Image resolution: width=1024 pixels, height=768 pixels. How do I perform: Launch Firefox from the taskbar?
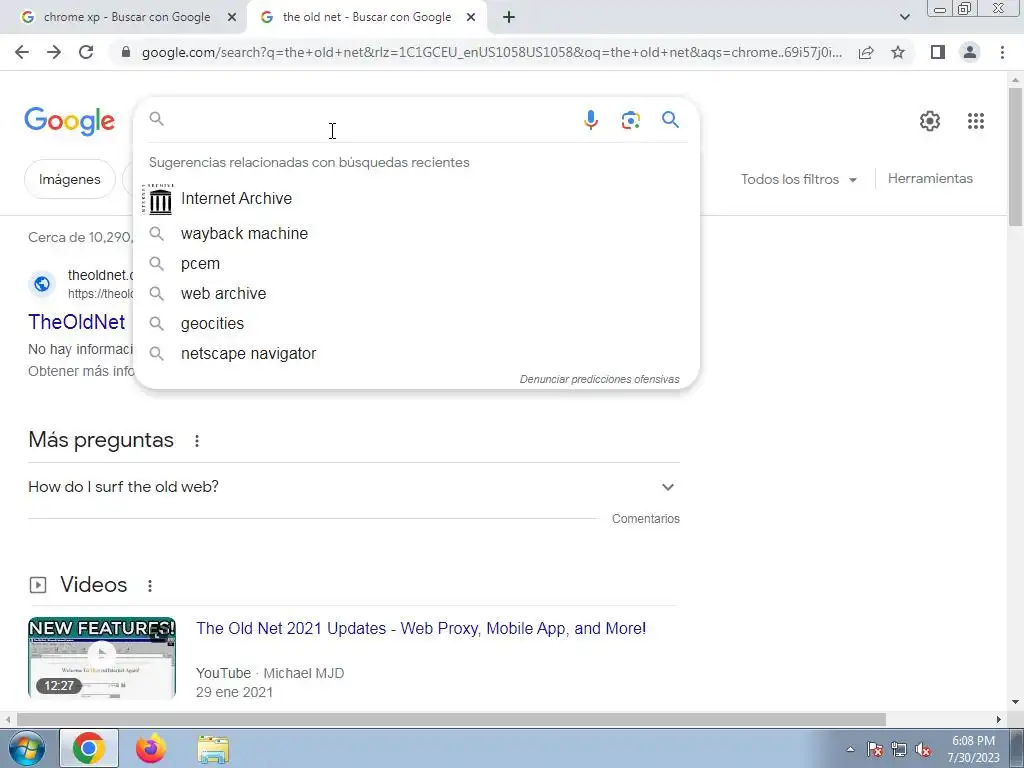click(x=151, y=748)
